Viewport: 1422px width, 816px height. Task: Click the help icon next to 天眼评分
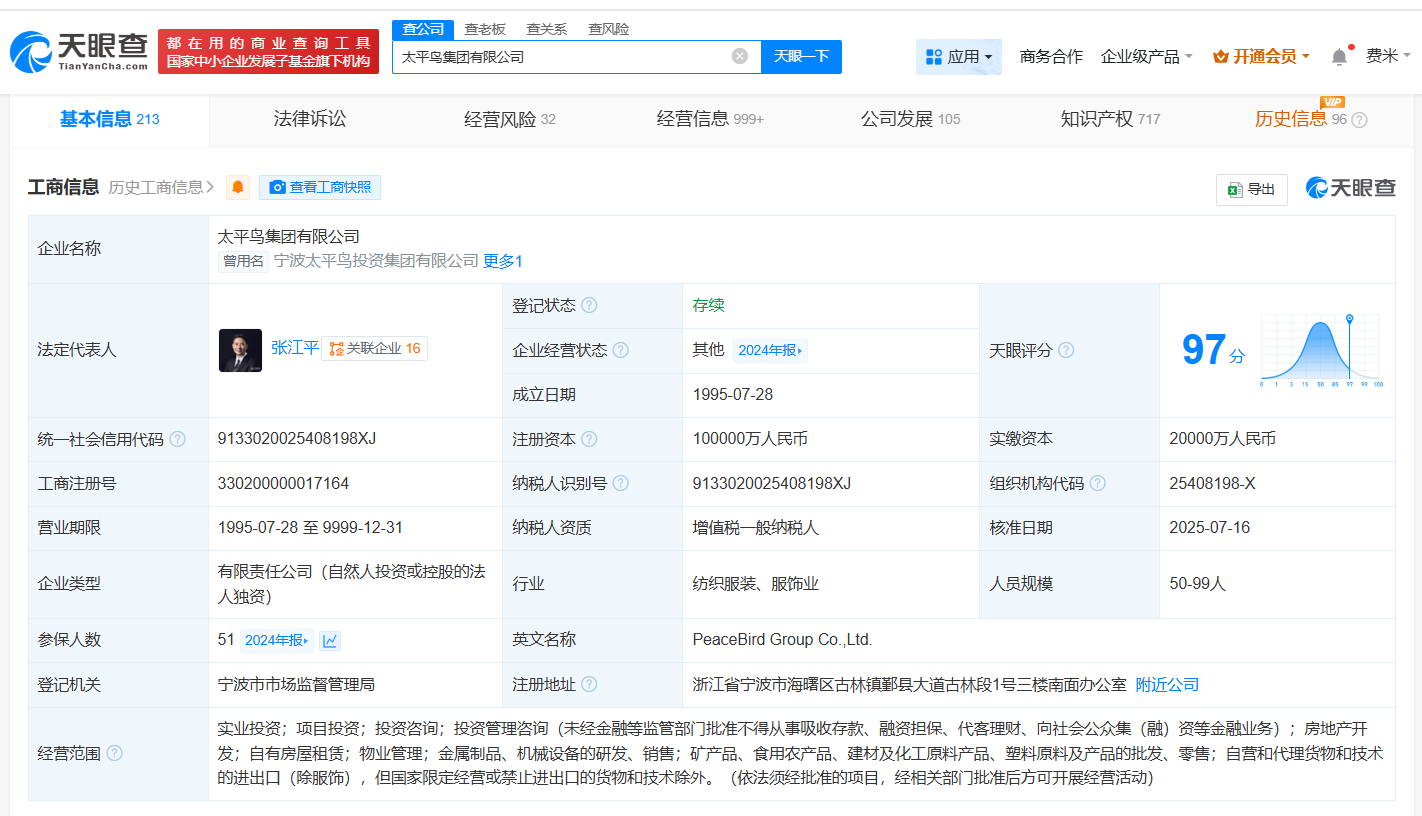[1066, 350]
